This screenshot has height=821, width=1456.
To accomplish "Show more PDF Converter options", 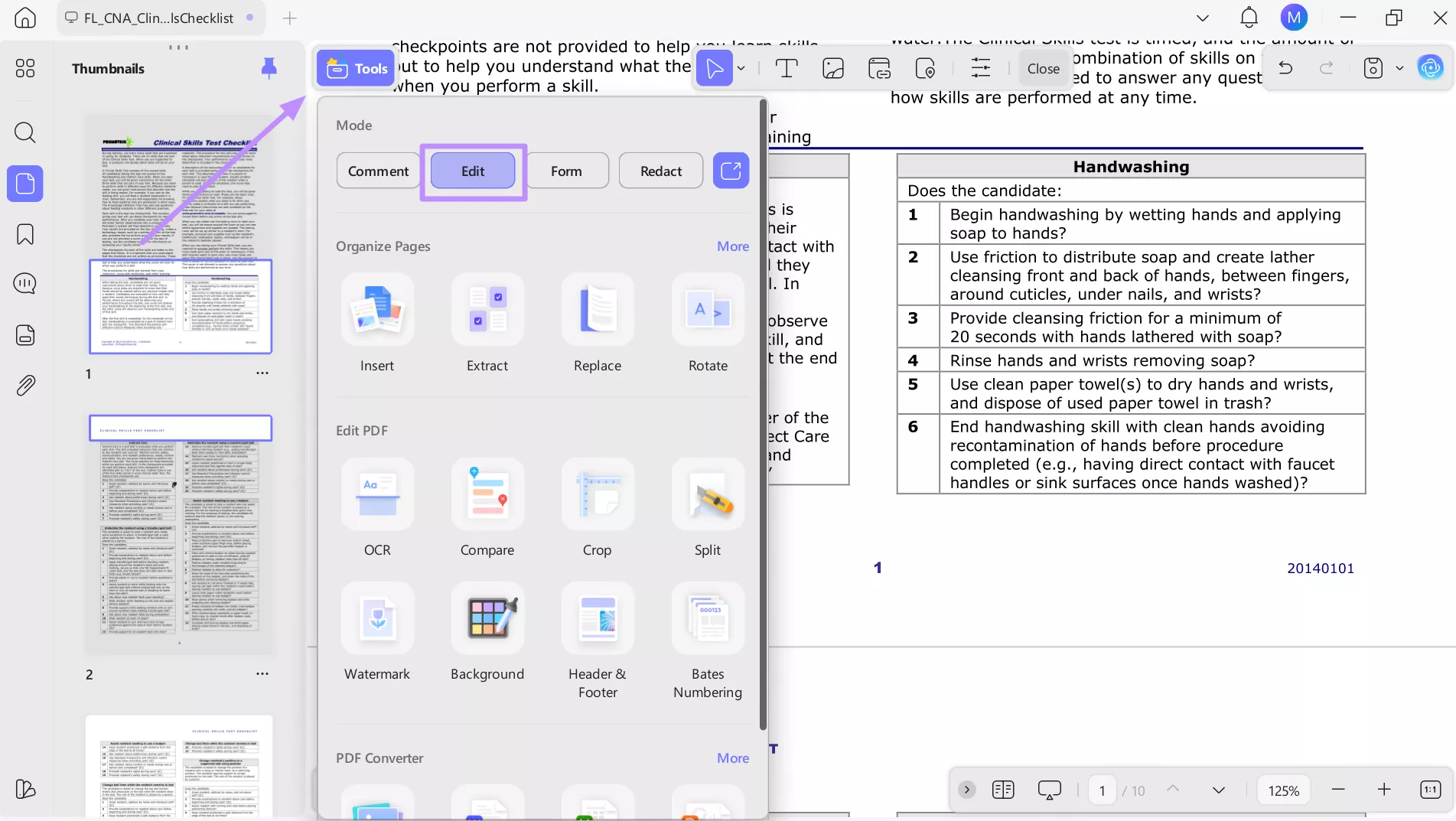I will coord(733,758).
